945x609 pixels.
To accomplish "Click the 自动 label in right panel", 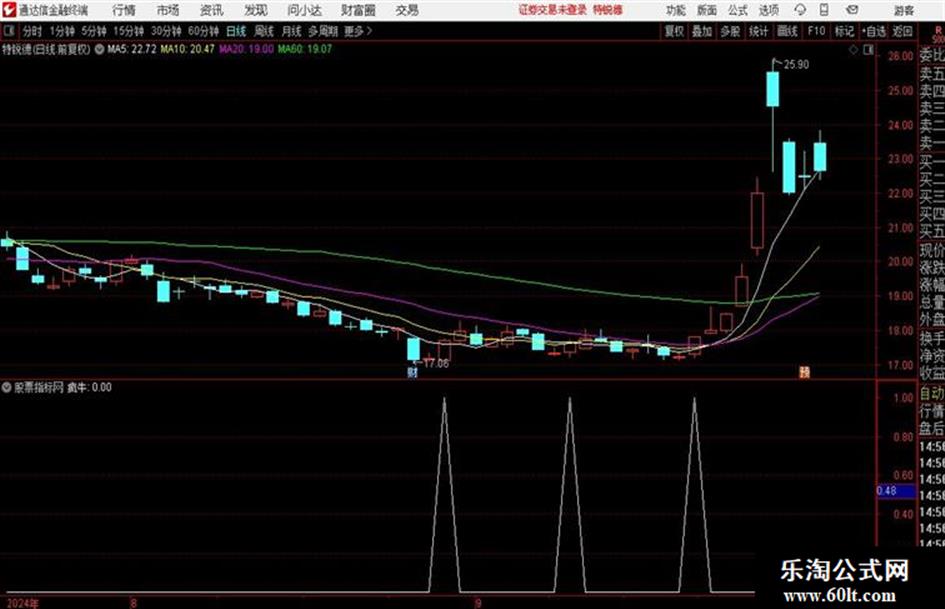I will click(932, 394).
